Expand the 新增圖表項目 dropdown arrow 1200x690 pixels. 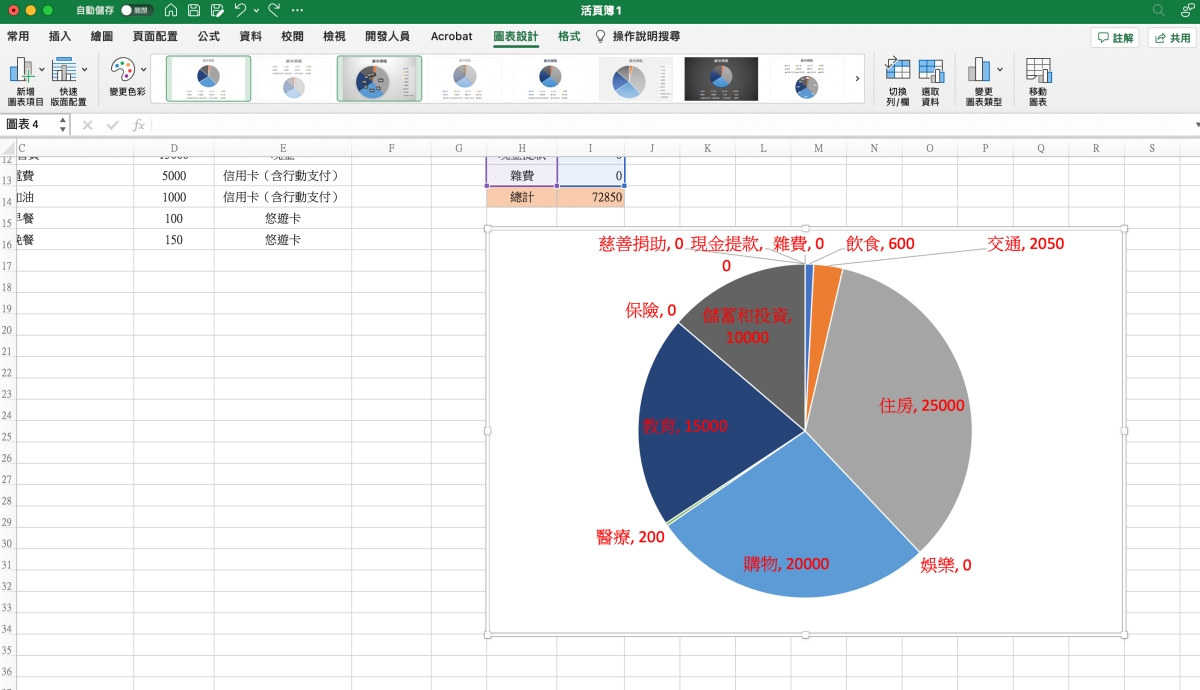pos(42,70)
